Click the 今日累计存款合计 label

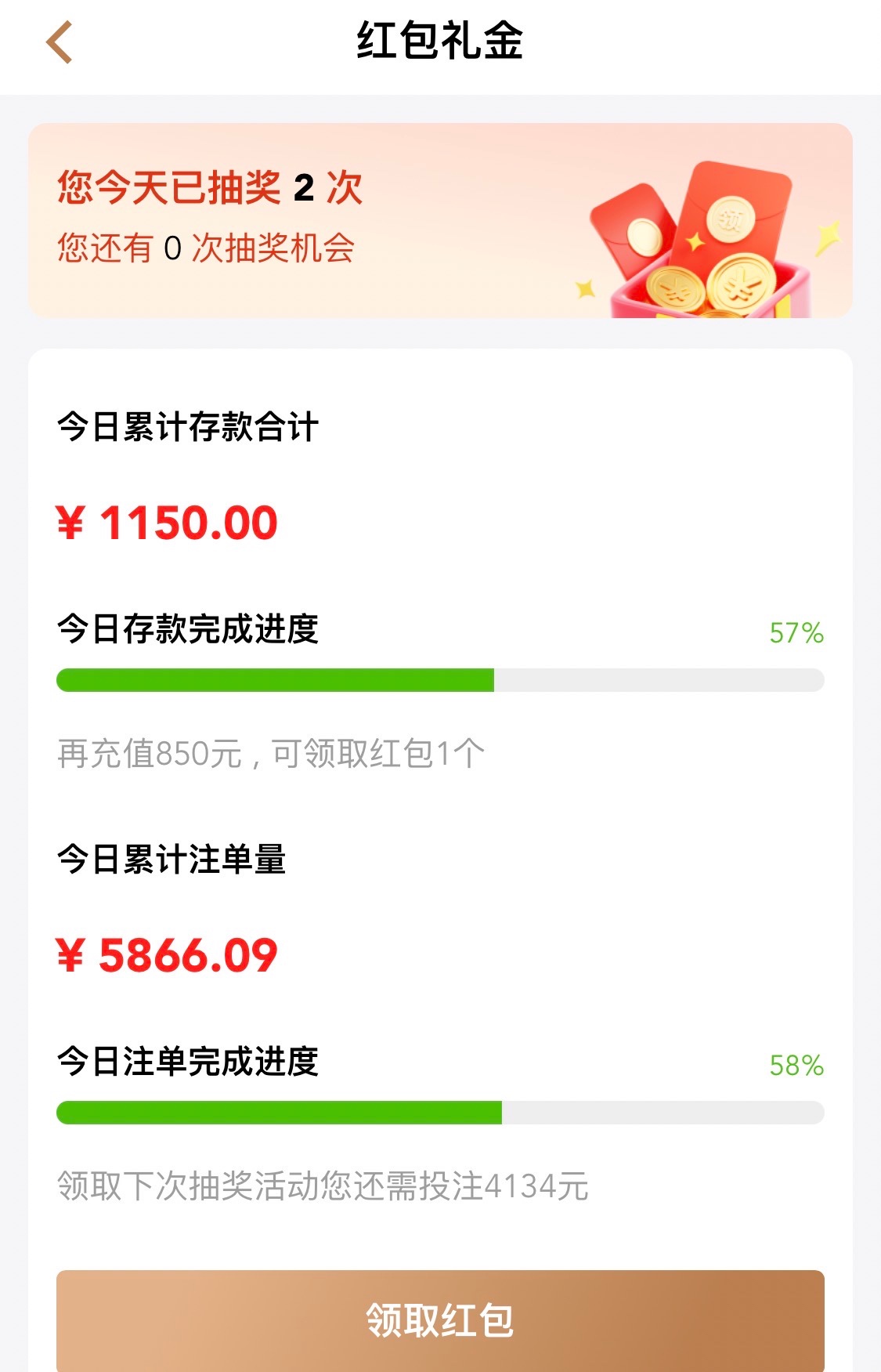pos(188,427)
